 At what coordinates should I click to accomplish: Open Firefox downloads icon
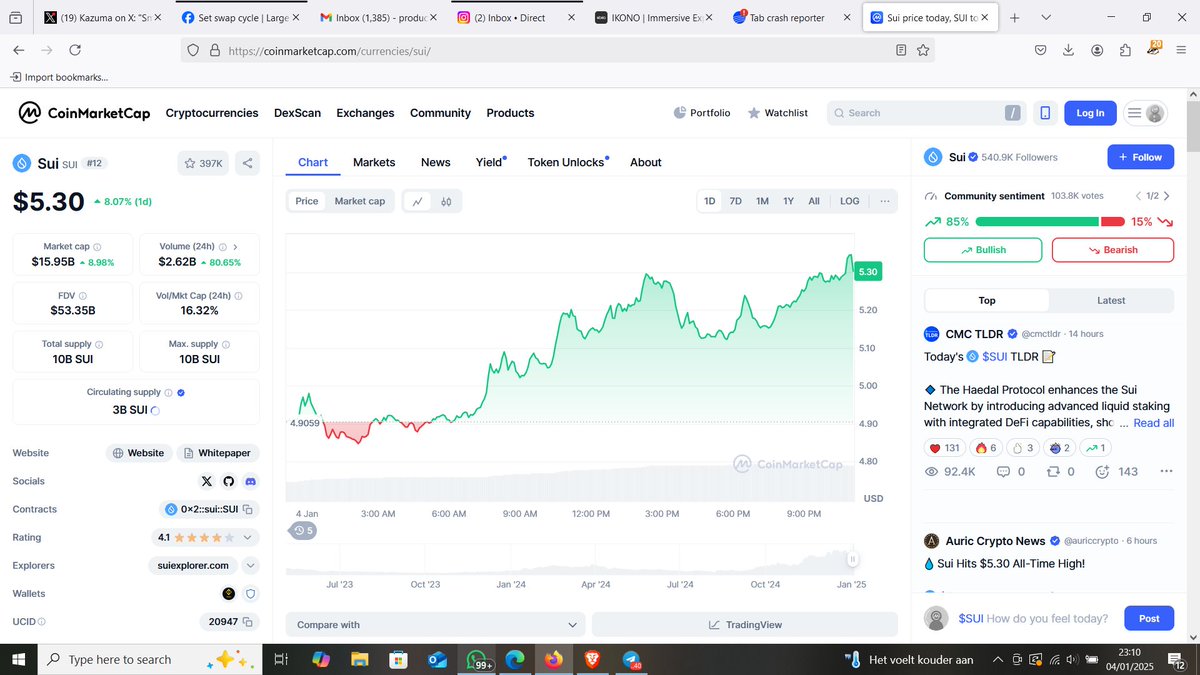(x=1069, y=50)
